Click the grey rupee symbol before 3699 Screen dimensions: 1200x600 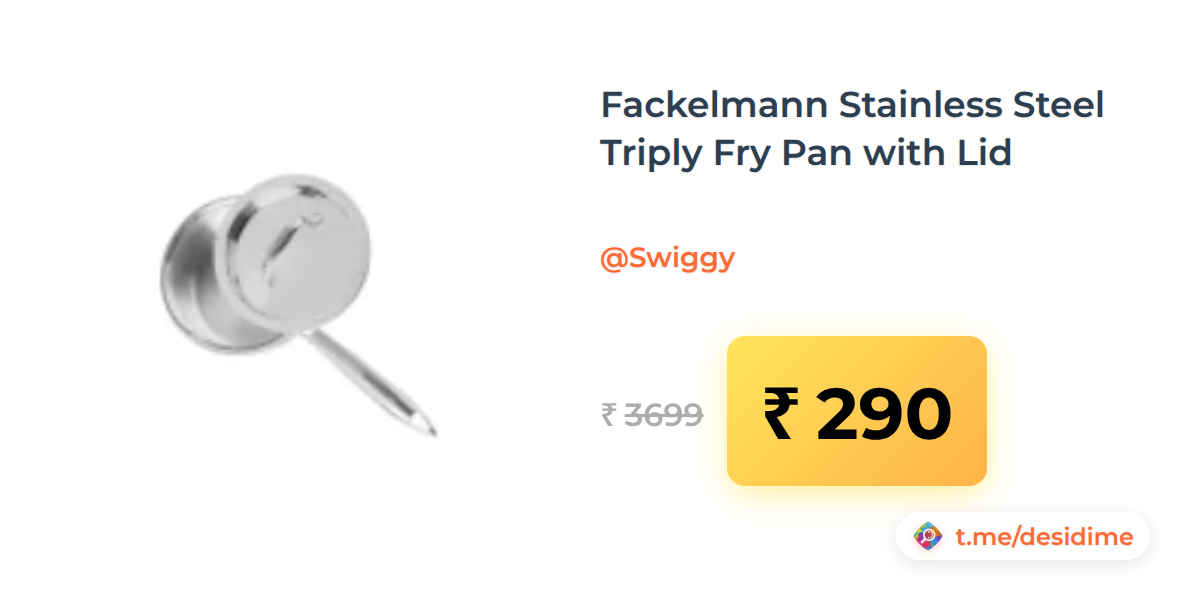coord(608,414)
